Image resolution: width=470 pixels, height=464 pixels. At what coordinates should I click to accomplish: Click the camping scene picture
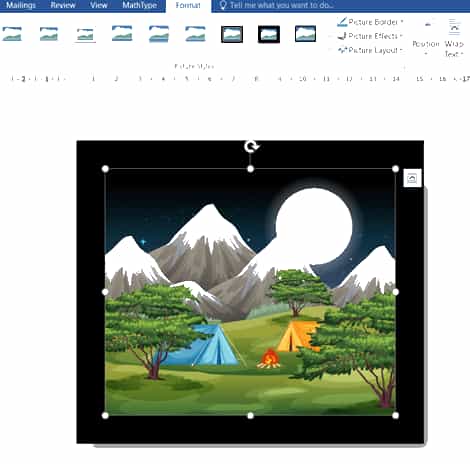click(x=250, y=292)
